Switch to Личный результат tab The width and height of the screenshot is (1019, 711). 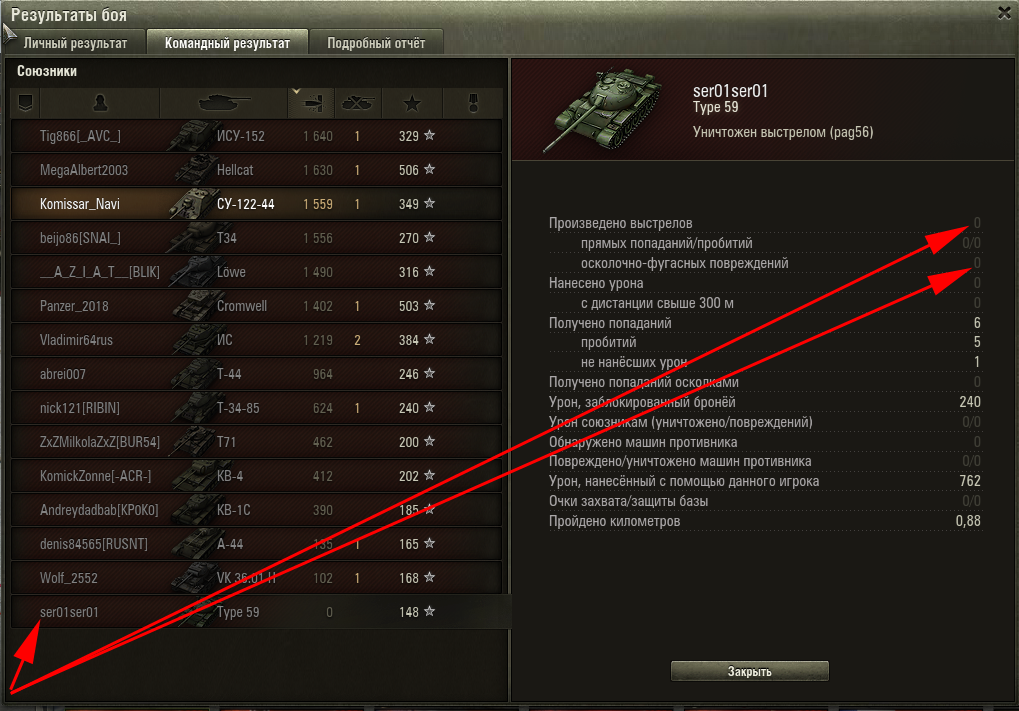tap(75, 43)
